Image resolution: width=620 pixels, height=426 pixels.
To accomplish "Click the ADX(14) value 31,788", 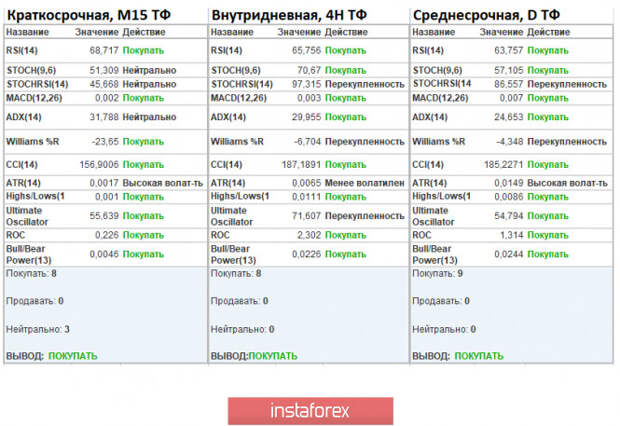I will (104, 117).
